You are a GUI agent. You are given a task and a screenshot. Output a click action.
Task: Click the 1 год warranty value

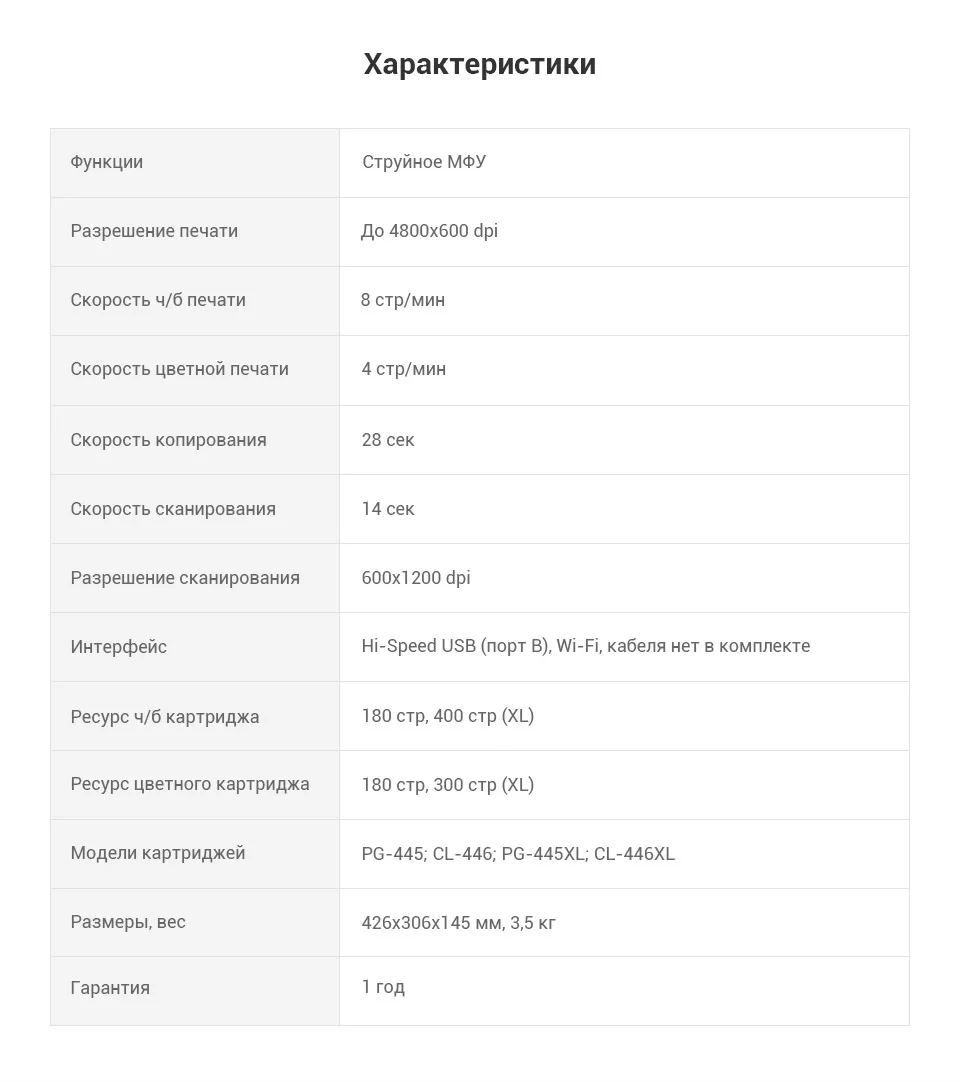[x=383, y=987]
